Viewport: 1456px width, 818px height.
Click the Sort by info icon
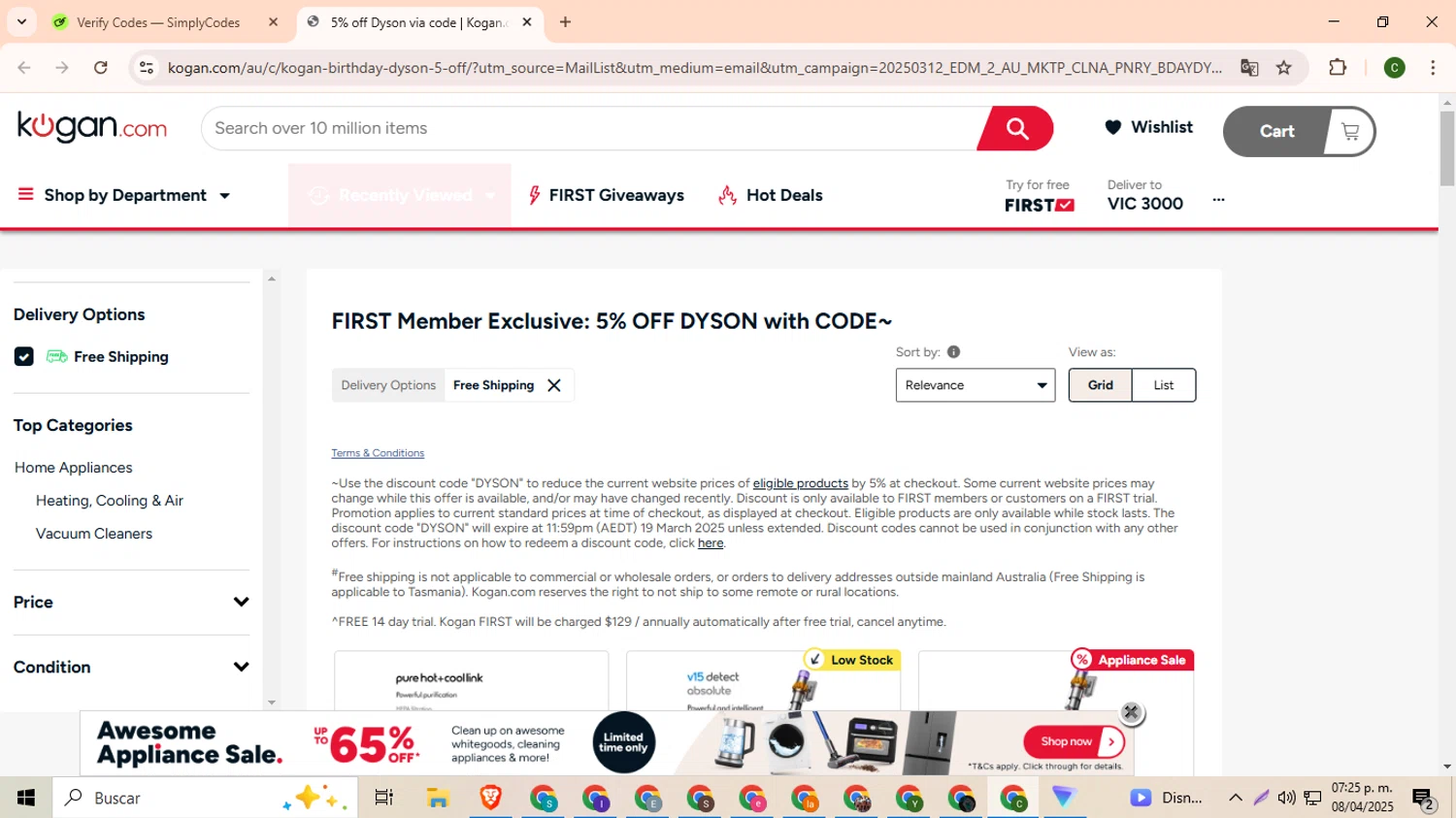pos(953,352)
